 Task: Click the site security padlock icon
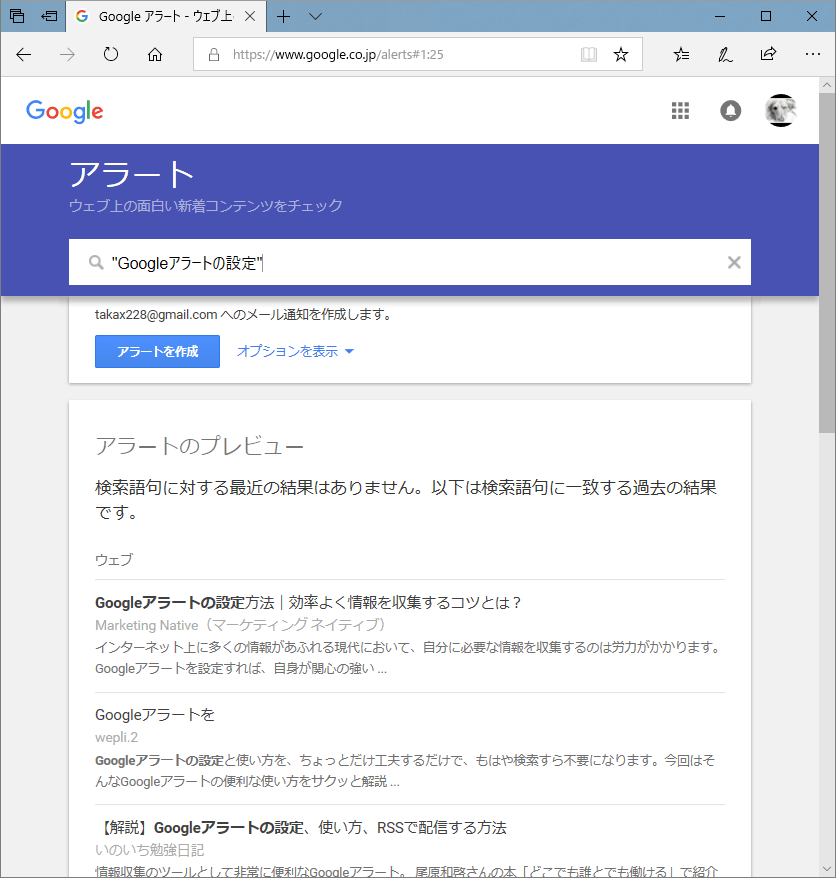coord(211,55)
